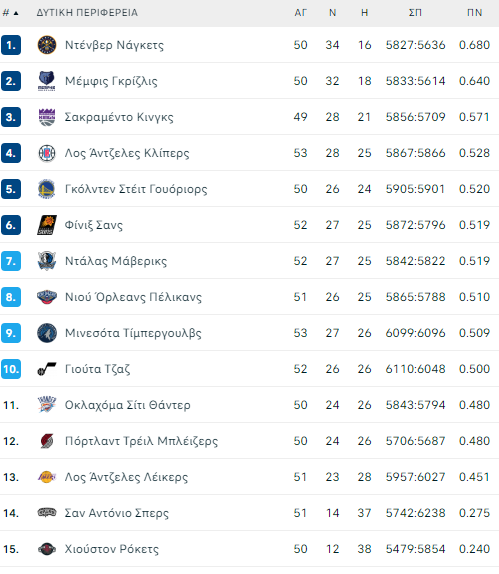Click the Memphis Grizzlies team logo

pos(47,81)
